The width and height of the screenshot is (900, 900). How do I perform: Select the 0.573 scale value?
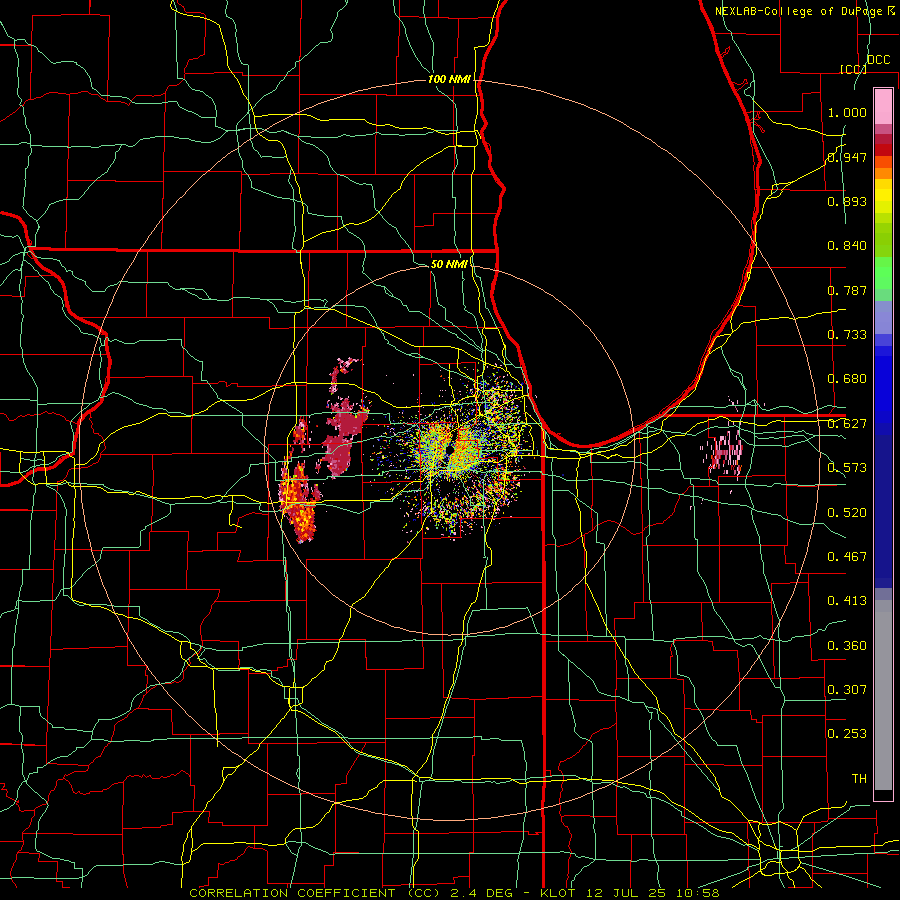pos(847,468)
